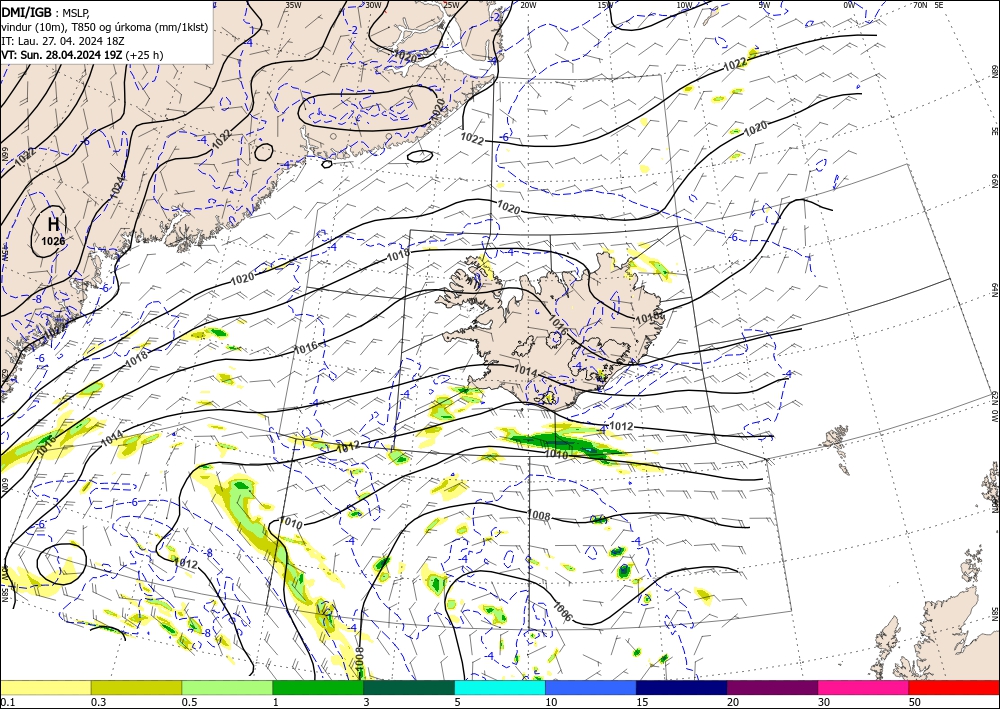Click the legend value '15'
Image resolution: width=1000 pixels, height=709 pixels.
click(642, 702)
